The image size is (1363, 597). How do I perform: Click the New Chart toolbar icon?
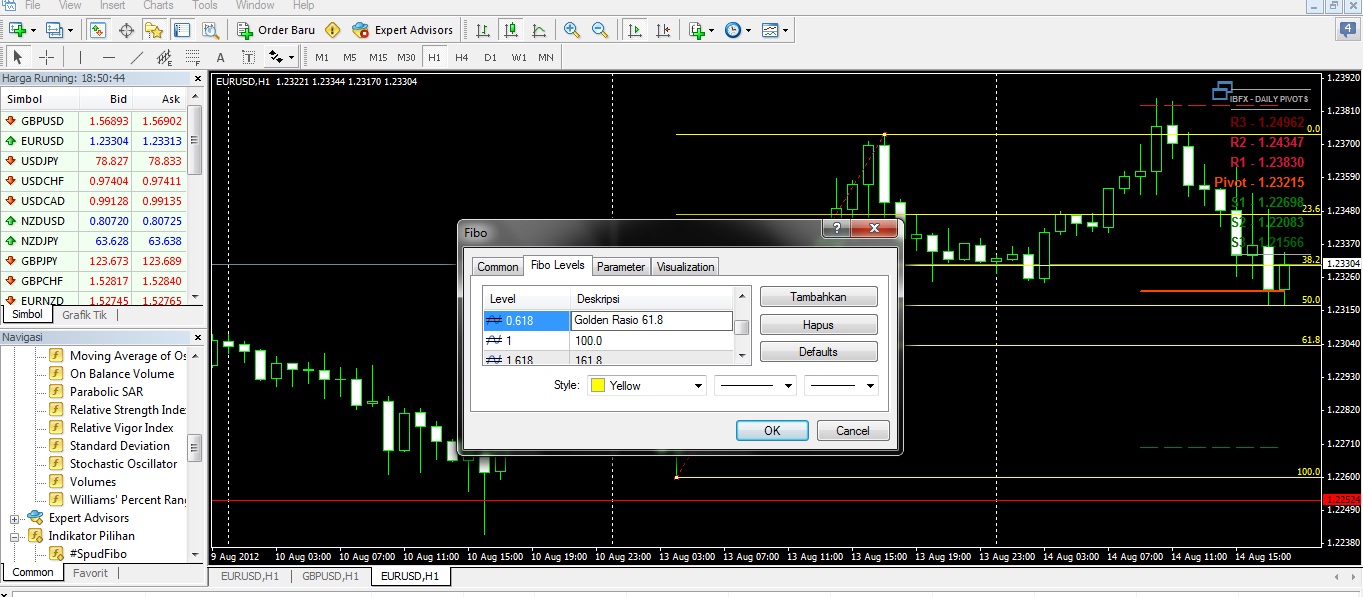coord(17,30)
